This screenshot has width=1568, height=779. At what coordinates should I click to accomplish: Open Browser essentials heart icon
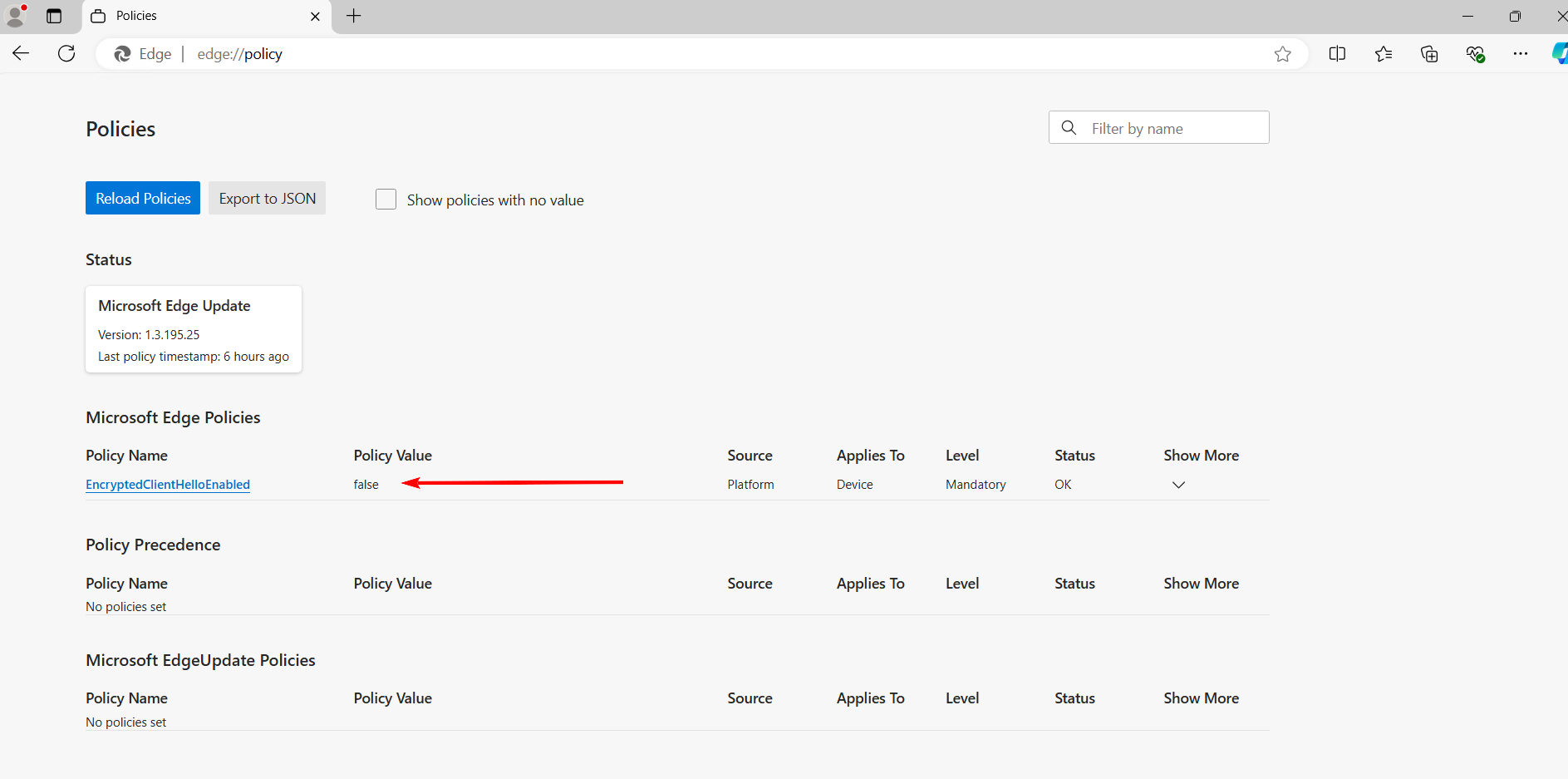point(1475,54)
